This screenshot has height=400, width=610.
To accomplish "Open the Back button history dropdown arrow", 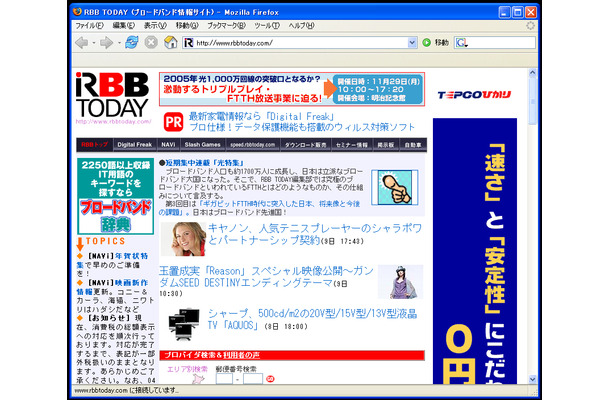I will 94,43.
